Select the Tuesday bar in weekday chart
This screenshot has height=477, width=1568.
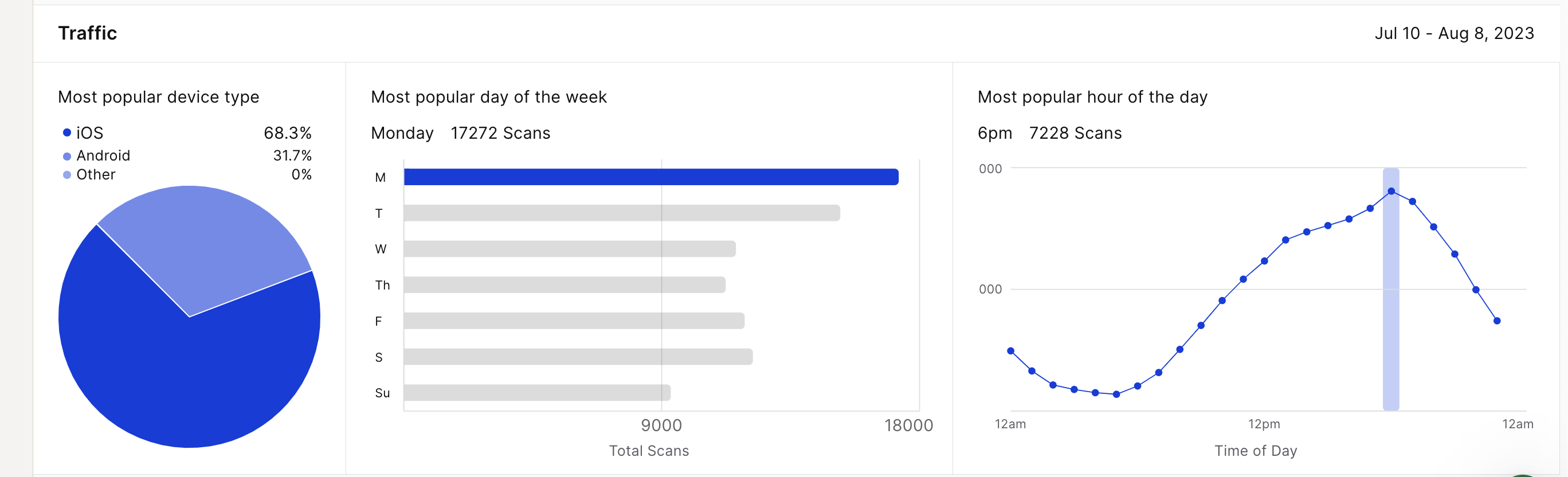(621, 213)
